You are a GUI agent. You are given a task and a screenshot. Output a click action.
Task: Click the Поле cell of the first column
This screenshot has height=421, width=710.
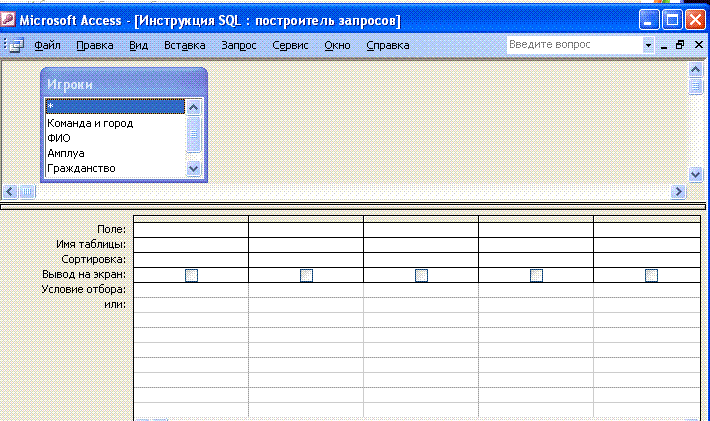[191, 230]
